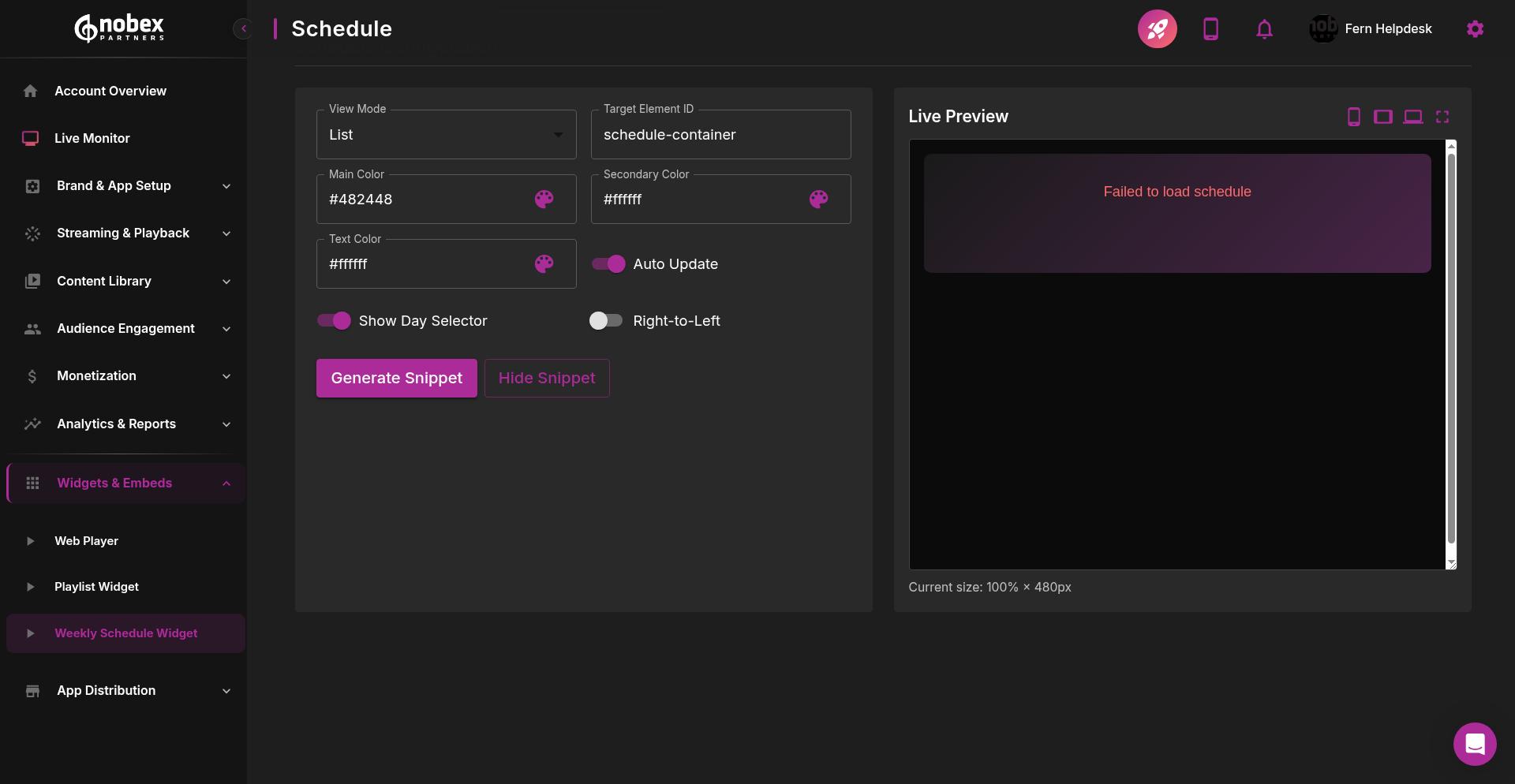
Task: Turn off Show Day Selector
Action: click(x=334, y=320)
